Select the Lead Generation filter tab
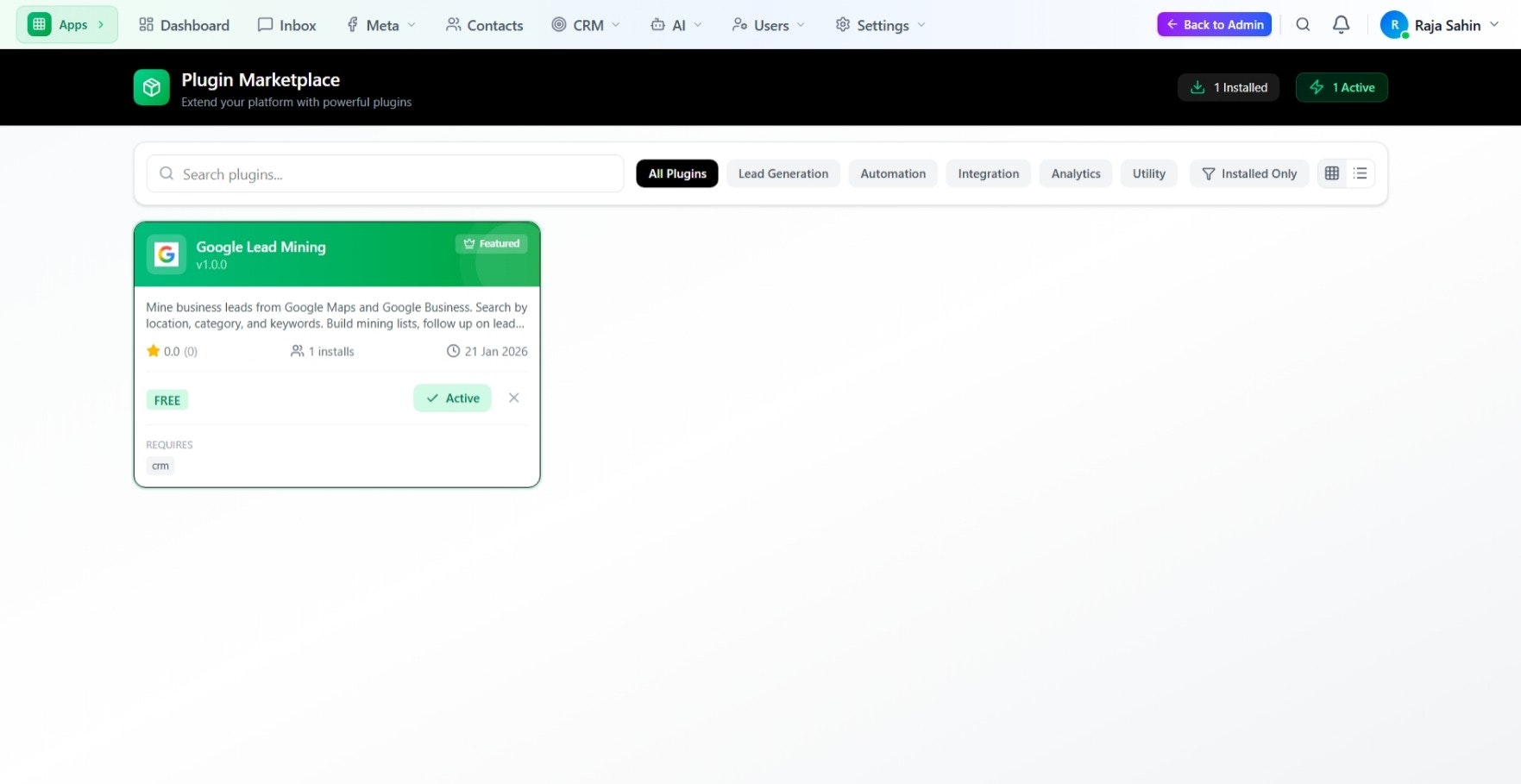This screenshot has width=1521, height=784. tap(783, 173)
